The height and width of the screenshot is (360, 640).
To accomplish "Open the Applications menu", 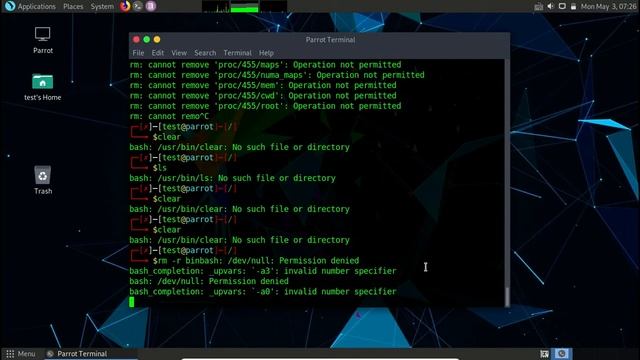I will [x=37, y=7].
